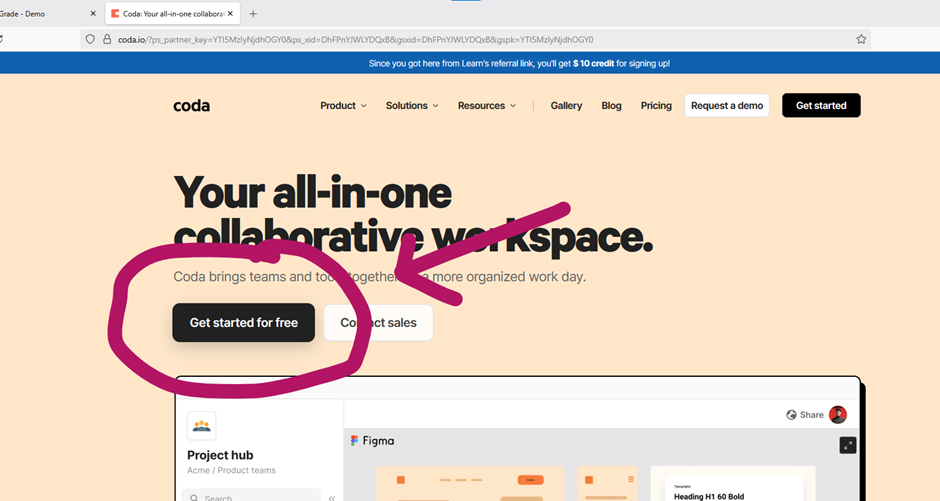This screenshot has width=940, height=501.
Task: Expand the Resources dropdown menu
Action: click(x=487, y=105)
